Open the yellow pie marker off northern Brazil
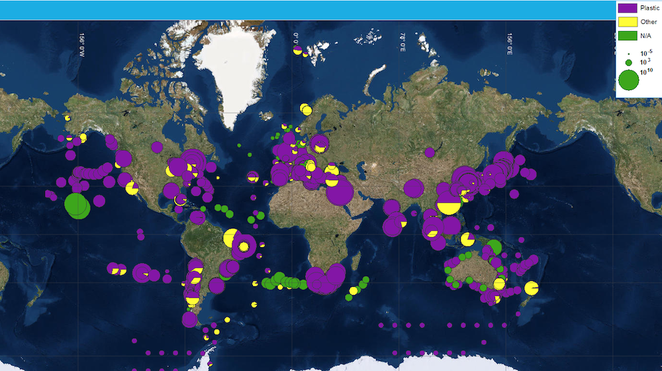This screenshot has height=371, width=662. 231,238
